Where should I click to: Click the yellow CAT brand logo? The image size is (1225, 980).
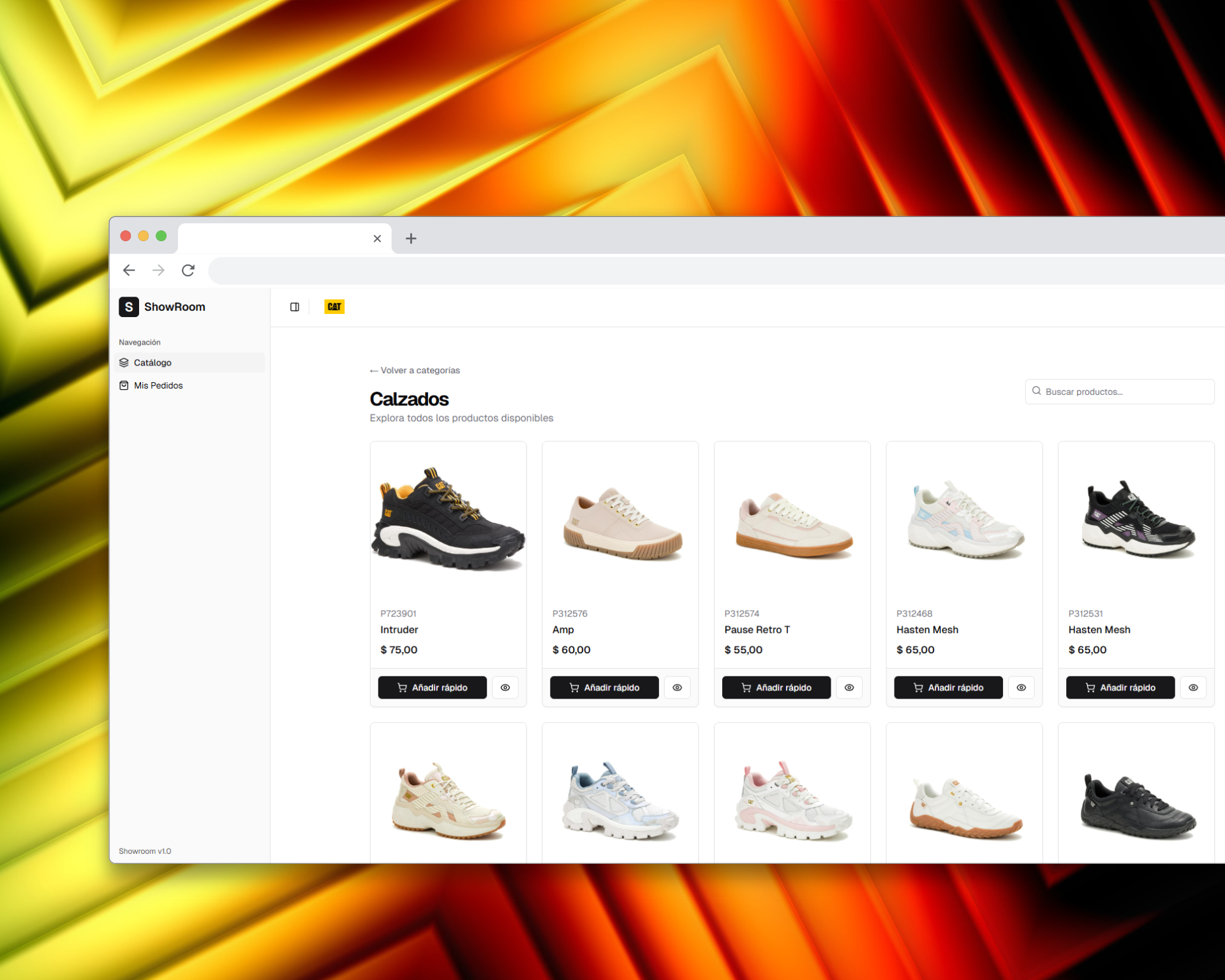point(334,307)
